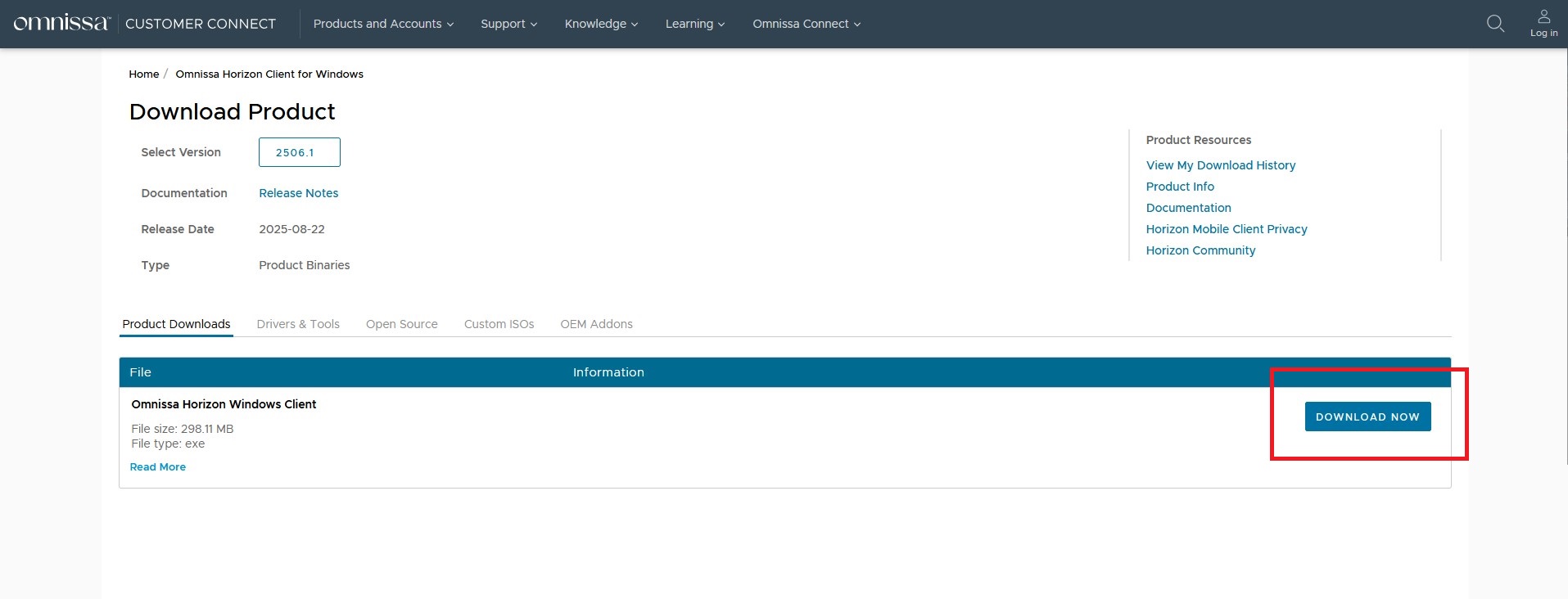Click the search magnifier icon
The image size is (1568, 599).
point(1495,24)
